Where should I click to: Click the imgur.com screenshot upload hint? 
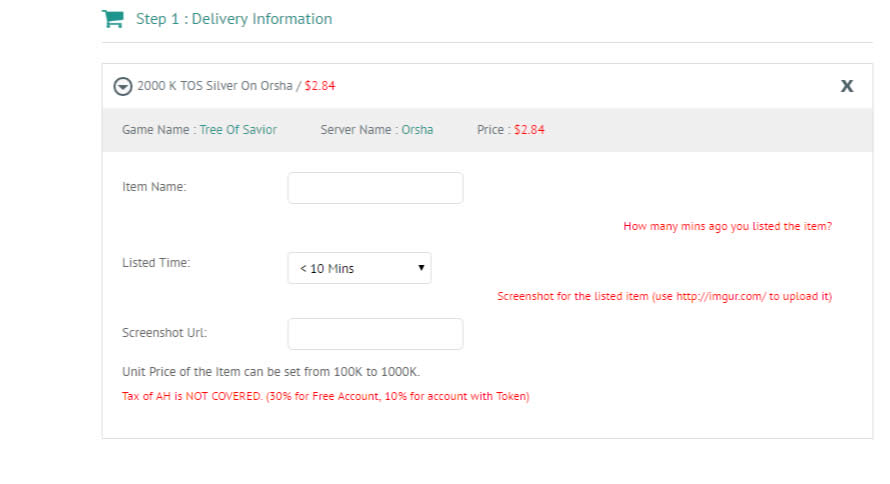click(665, 296)
